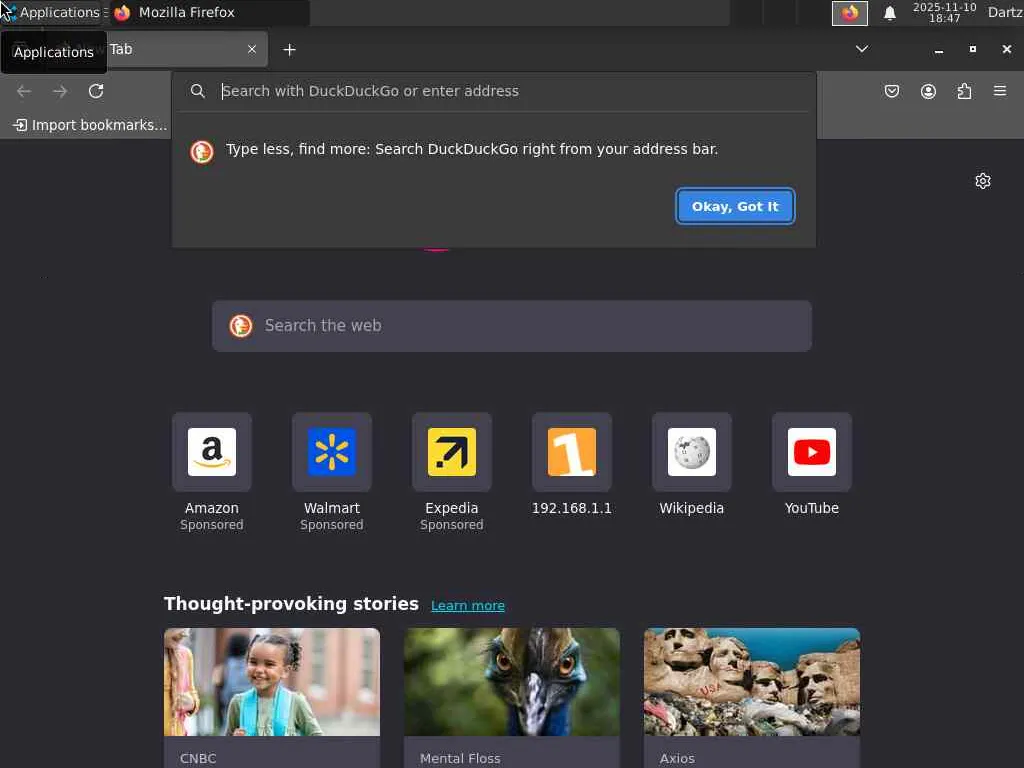Follow the Learn more link
Screen dimensions: 1024x768
468,605
